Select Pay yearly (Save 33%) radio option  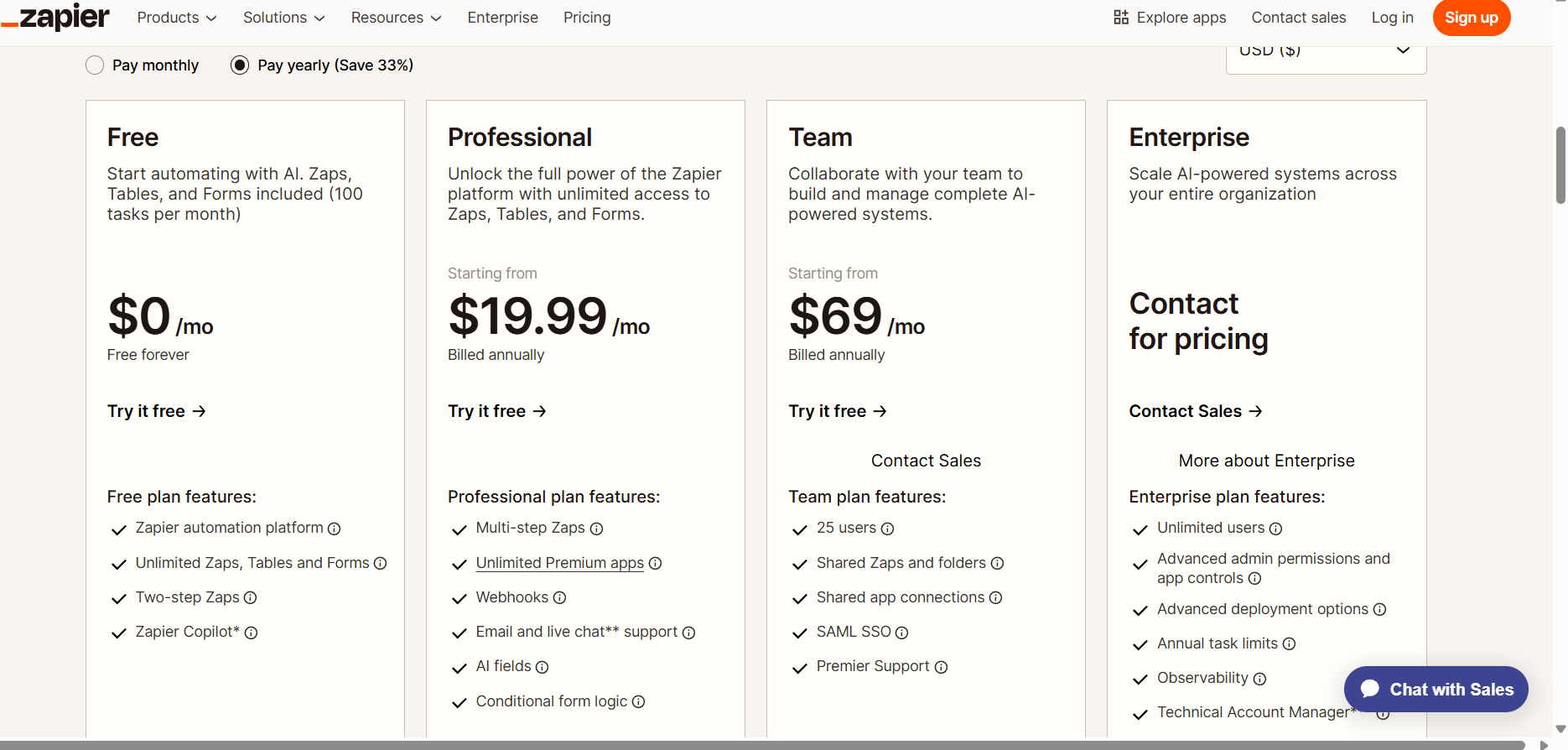point(240,65)
